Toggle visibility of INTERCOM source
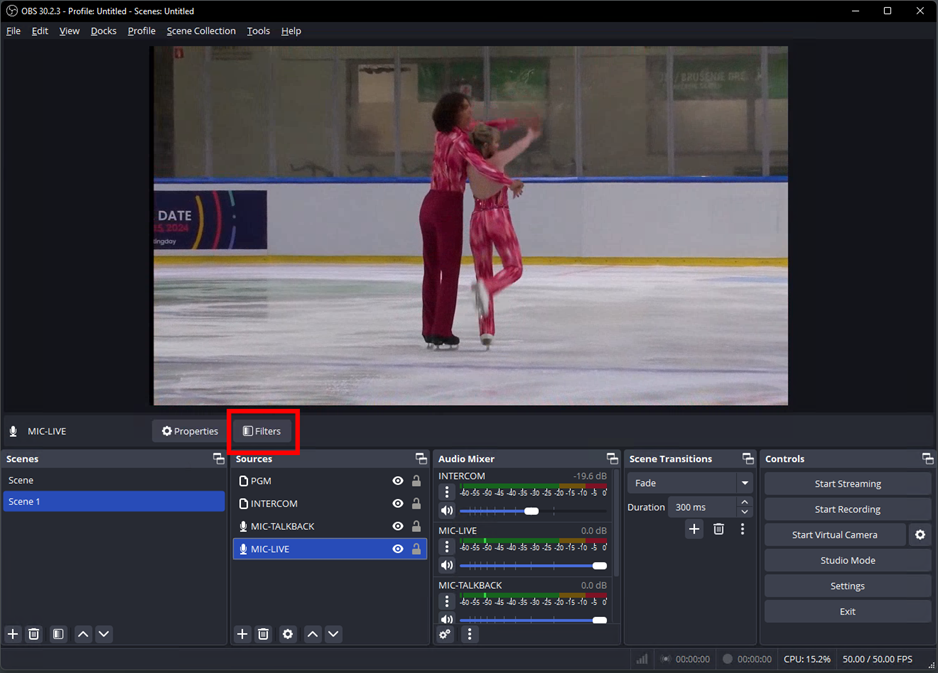 (x=398, y=504)
